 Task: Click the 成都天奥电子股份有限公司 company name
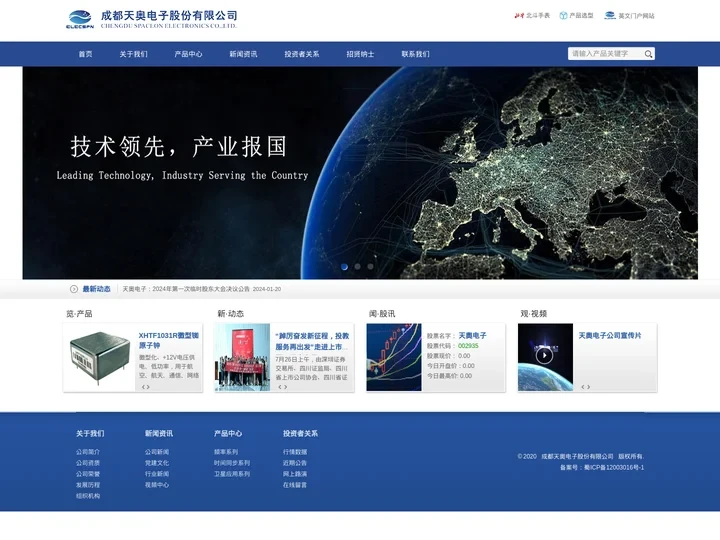click(169, 15)
